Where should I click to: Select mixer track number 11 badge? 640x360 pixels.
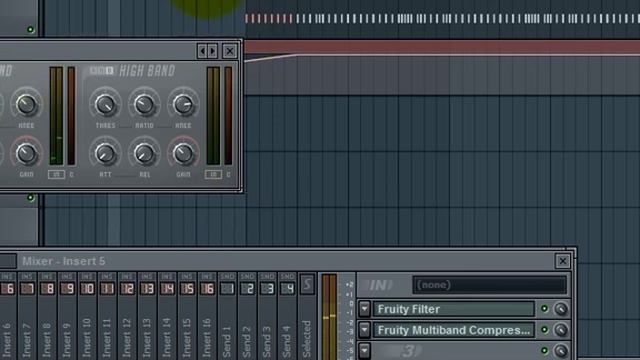(107, 289)
